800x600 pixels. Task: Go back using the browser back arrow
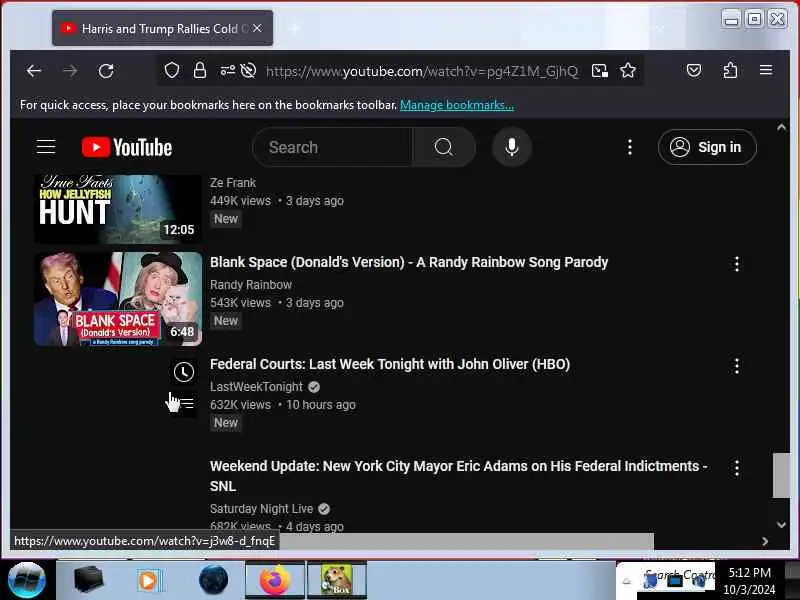coord(34,71)
